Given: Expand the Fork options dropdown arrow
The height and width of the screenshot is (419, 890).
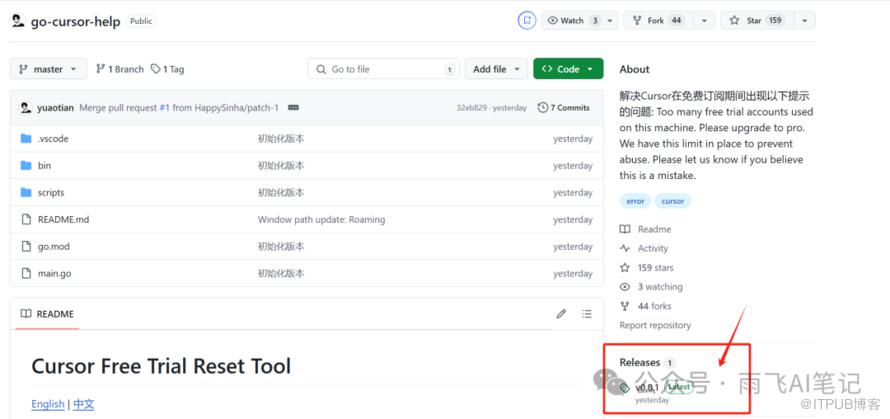Looking at the screenshot, I should click(704, 20).
